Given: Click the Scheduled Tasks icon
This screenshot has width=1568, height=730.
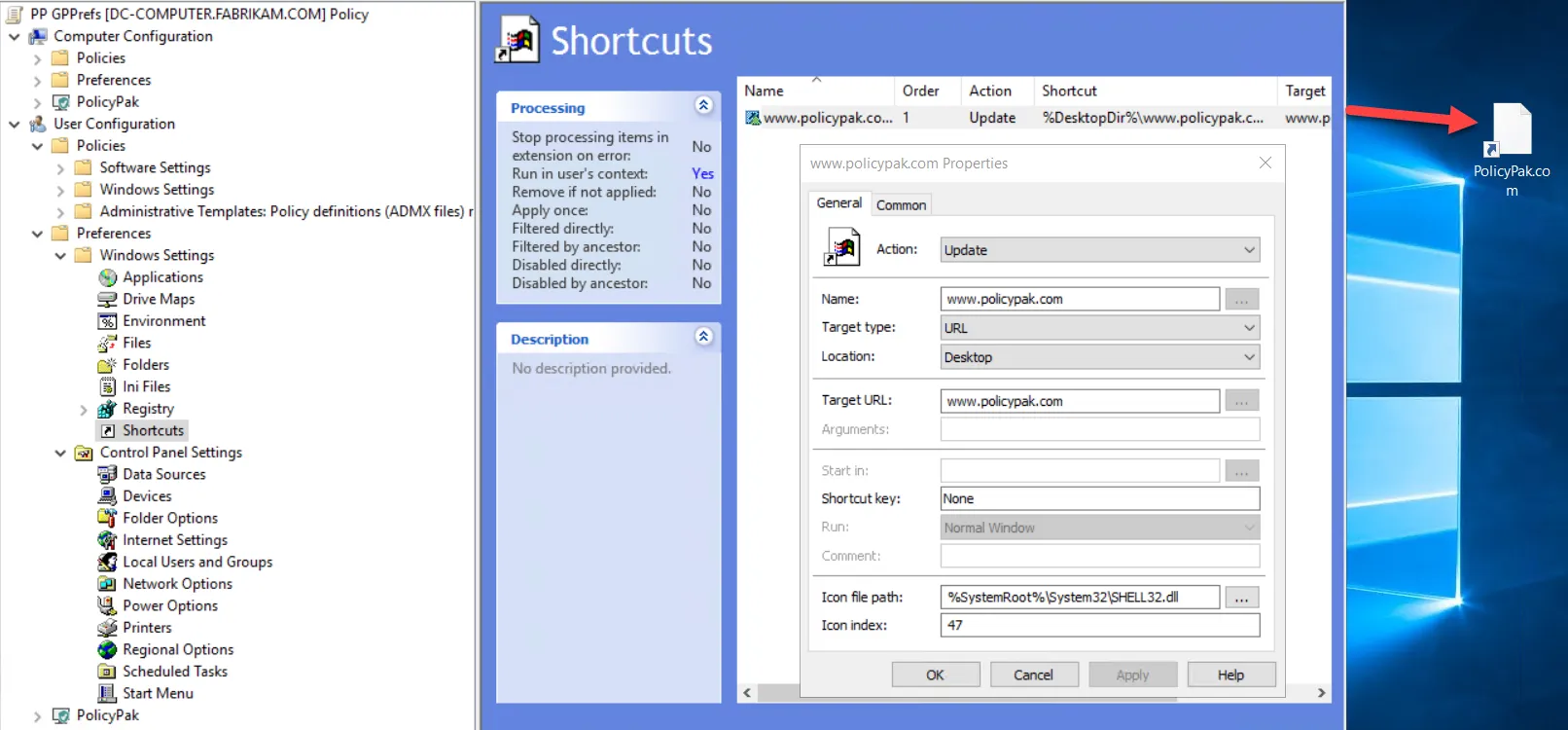Looking at the screenshot, I should 107,672.
